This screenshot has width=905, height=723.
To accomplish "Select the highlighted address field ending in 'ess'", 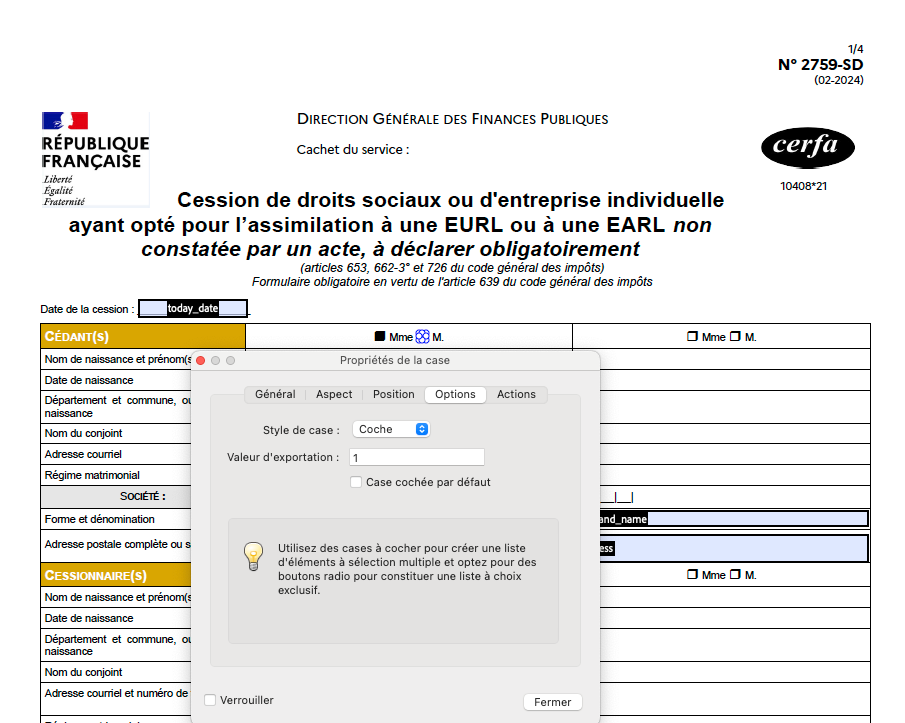I will [x=734, y=548].
